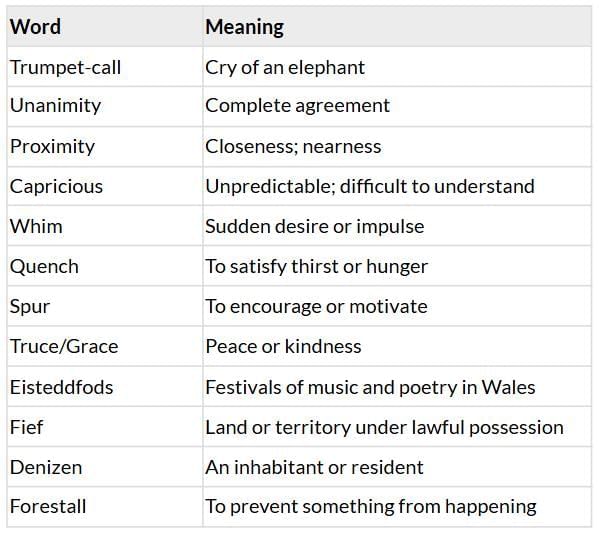Click Sudden desire or impulse text
The image size is (599, 536).
315,227
